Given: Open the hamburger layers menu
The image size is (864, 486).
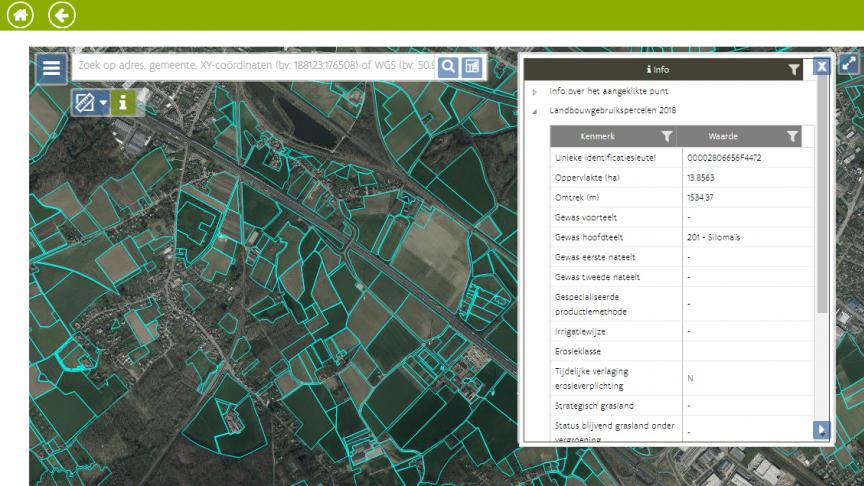Looking at the screenshot, I should point(52,68).
